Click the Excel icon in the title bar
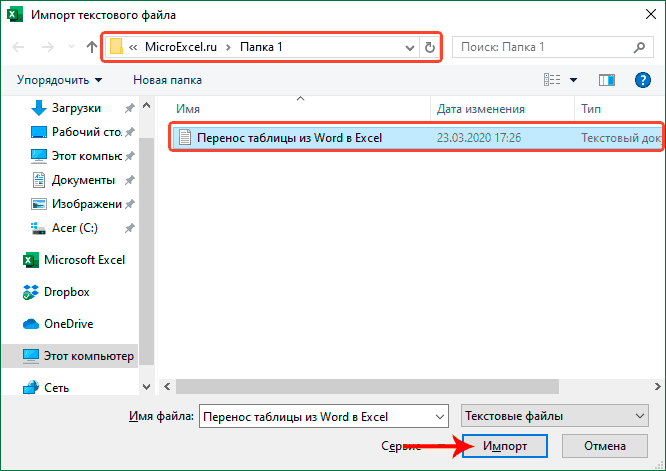Screen dimensions: 666x471 pyautogui.click(x=15, y=14)
